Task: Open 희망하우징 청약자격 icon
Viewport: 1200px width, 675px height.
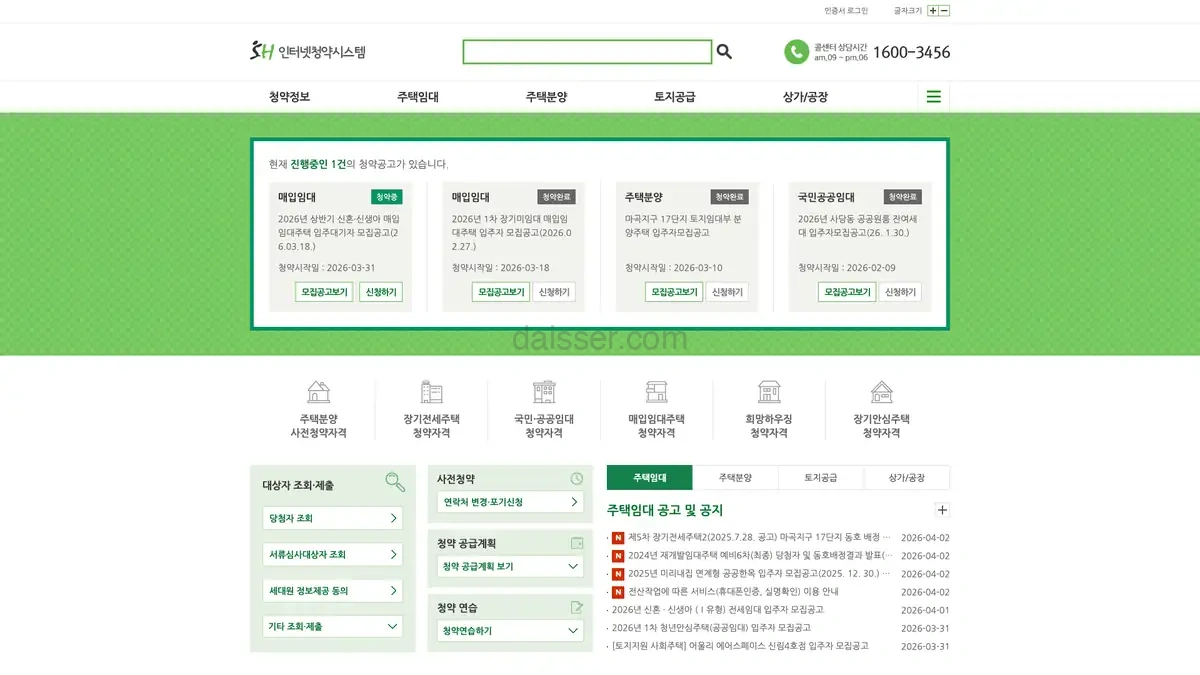Action: point(769,391)
